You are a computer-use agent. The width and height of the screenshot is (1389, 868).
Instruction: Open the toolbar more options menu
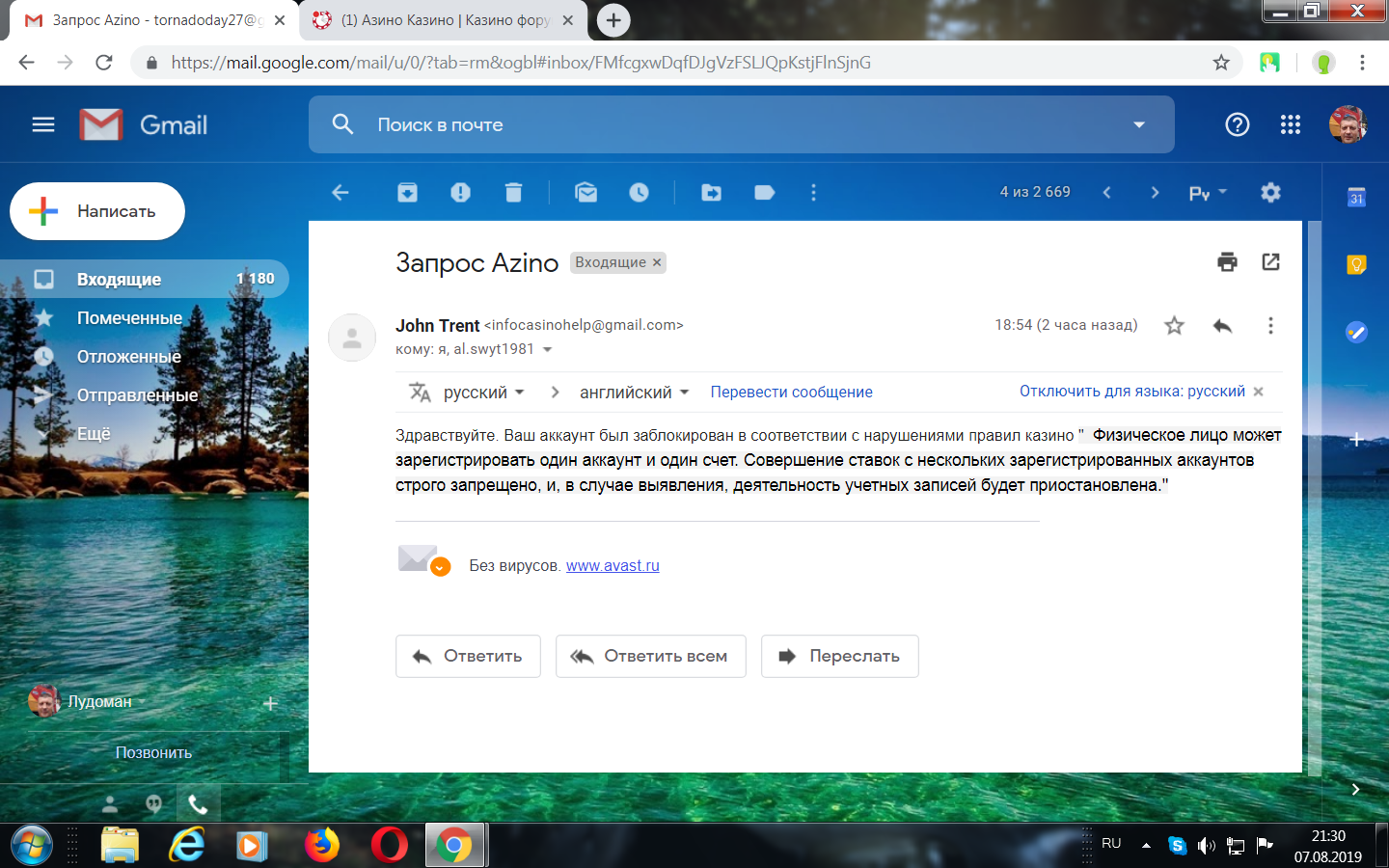(814, 193)
